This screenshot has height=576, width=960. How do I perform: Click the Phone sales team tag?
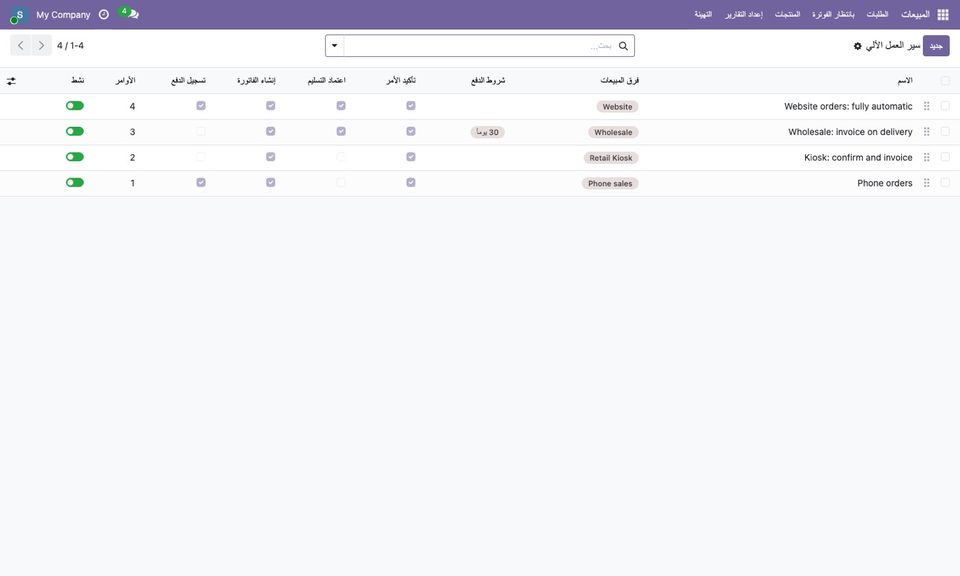click(x=610, y=184)
